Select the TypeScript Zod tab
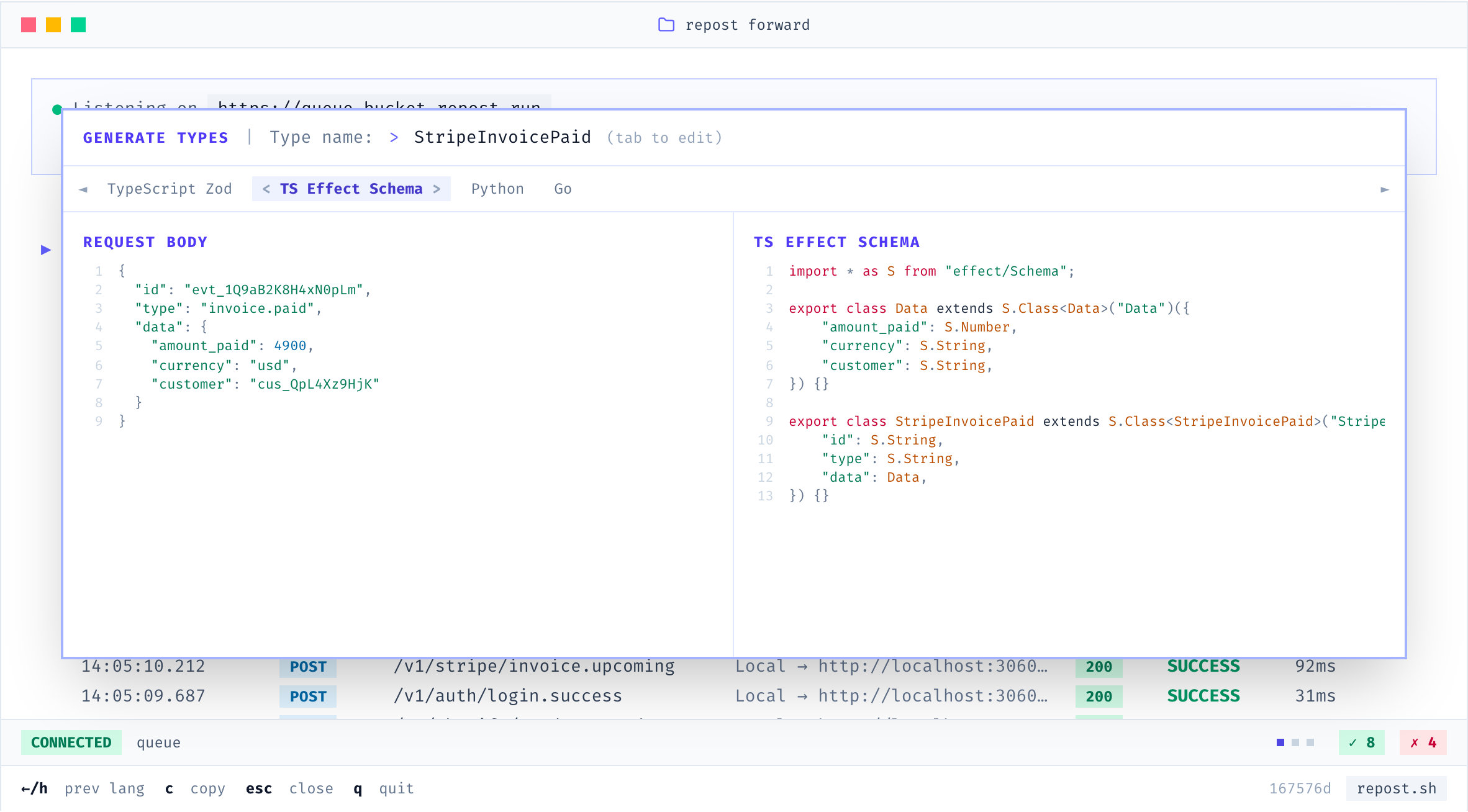The width and height of the screenshot is (1468, 812). tap(170, 189)
